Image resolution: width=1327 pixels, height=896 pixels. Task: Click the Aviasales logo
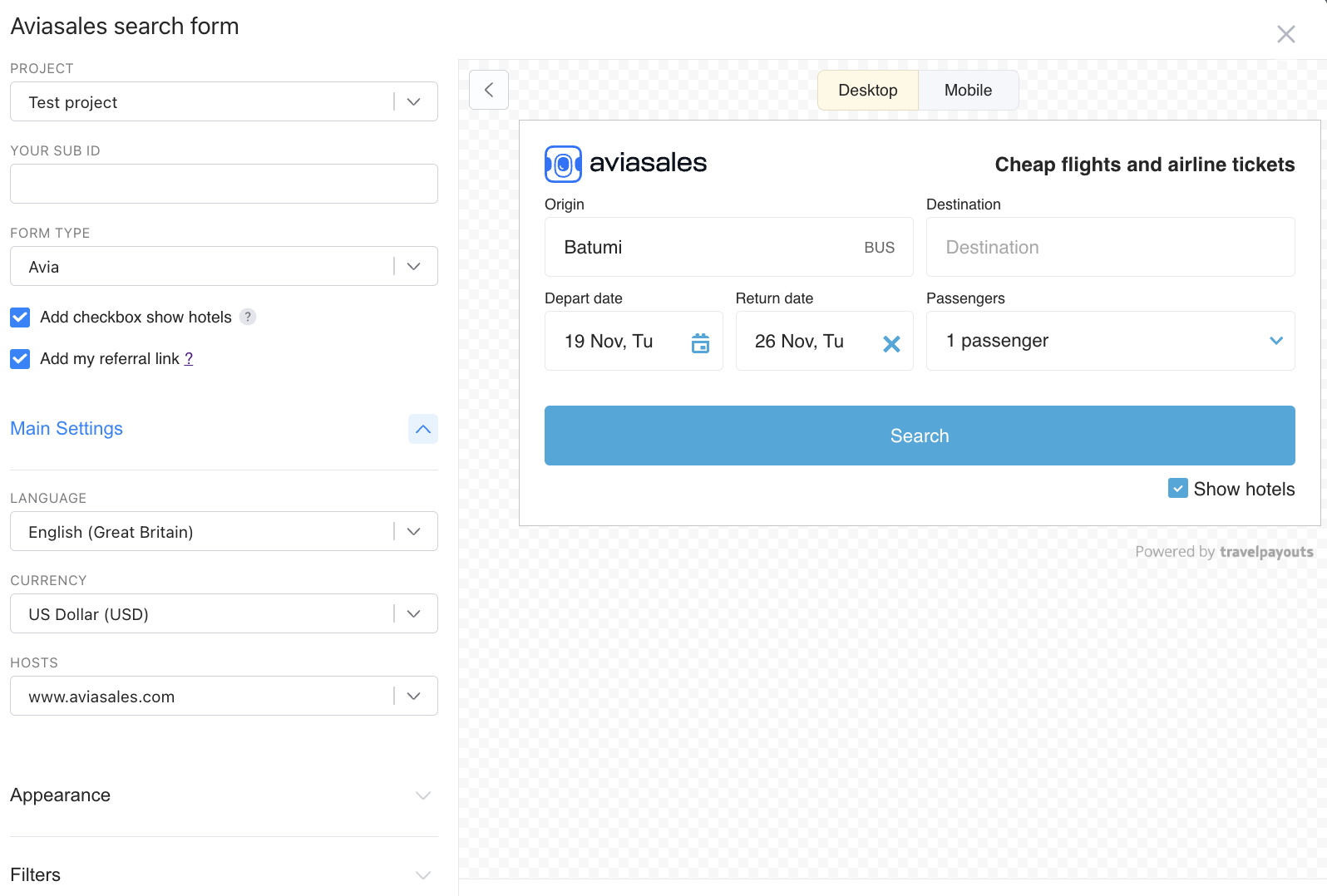click(625, 164)
